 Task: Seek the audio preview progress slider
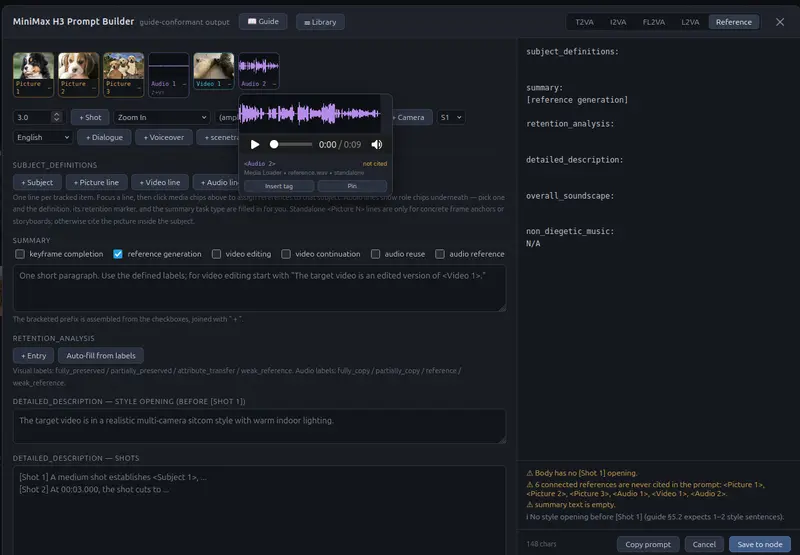point(291,144)
